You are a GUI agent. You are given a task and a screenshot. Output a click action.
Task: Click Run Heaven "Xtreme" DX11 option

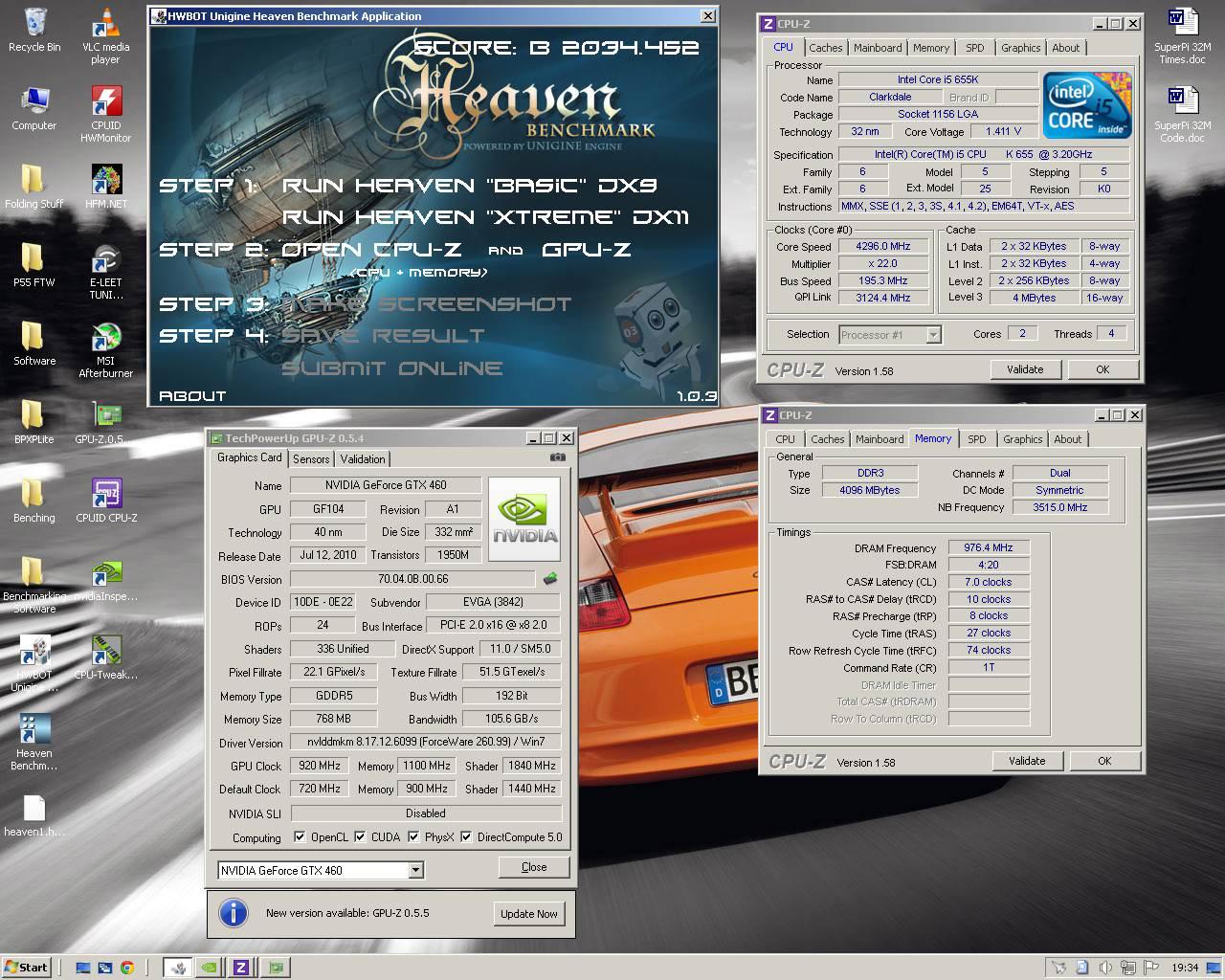[x=485, y=217]
